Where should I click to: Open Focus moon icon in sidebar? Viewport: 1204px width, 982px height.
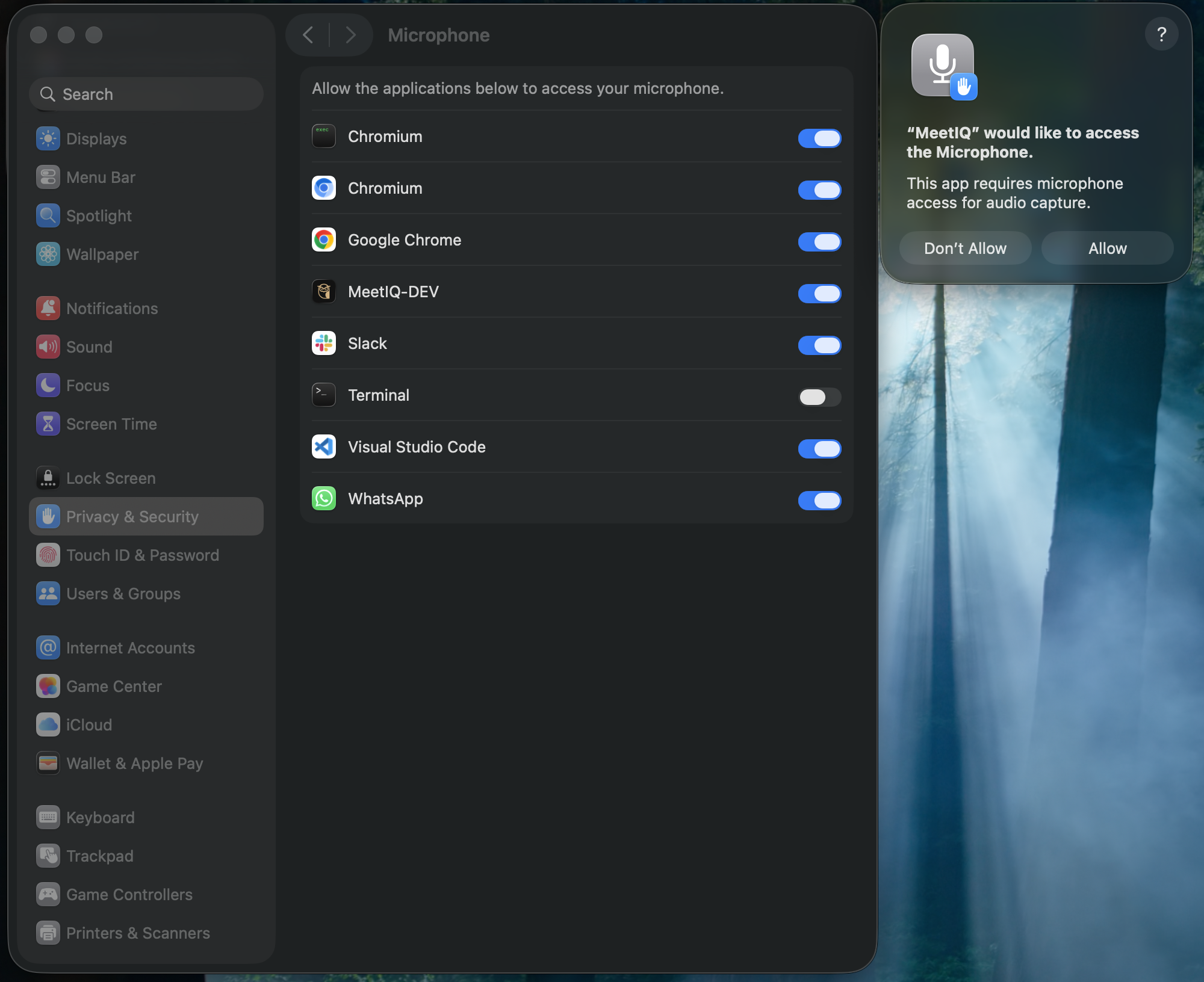click(x=48, y=385)
